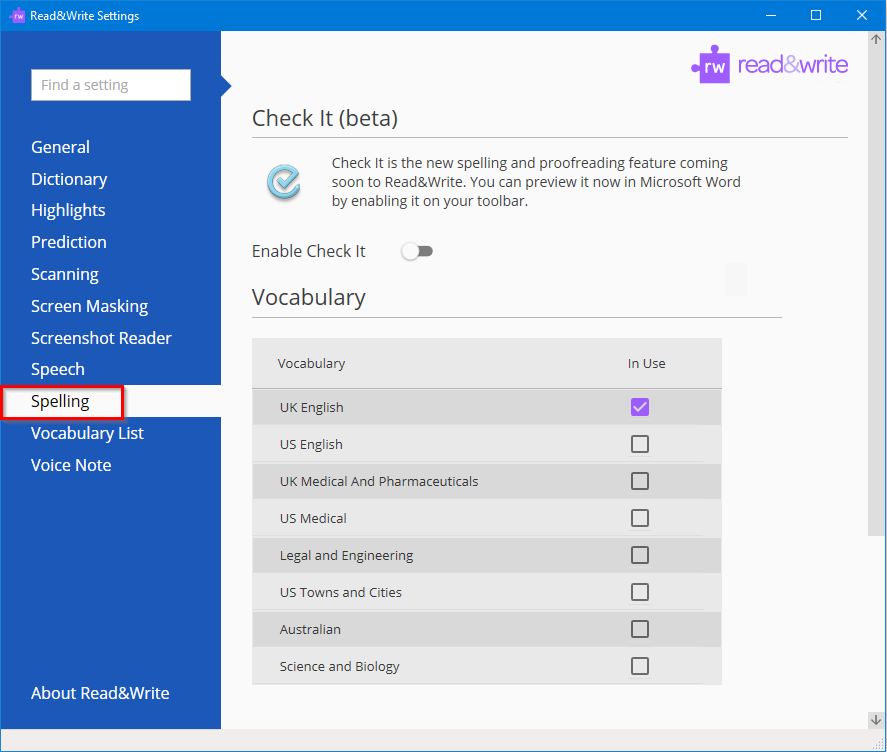Switch to Screen Masking settings

click(x=89, y=306)
